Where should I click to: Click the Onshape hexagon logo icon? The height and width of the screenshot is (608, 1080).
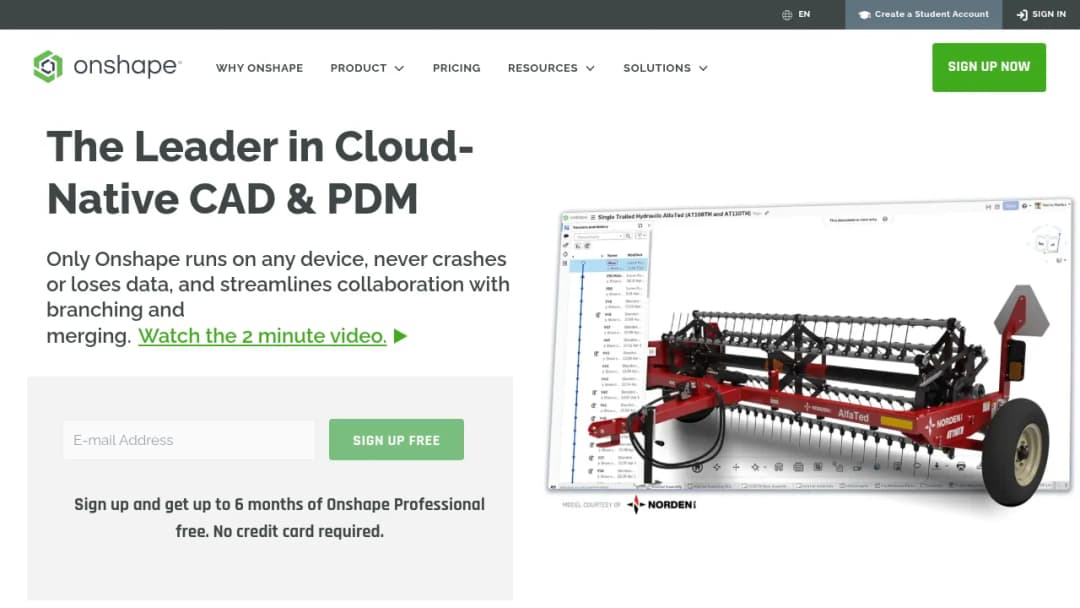click(x=48, y=66)
